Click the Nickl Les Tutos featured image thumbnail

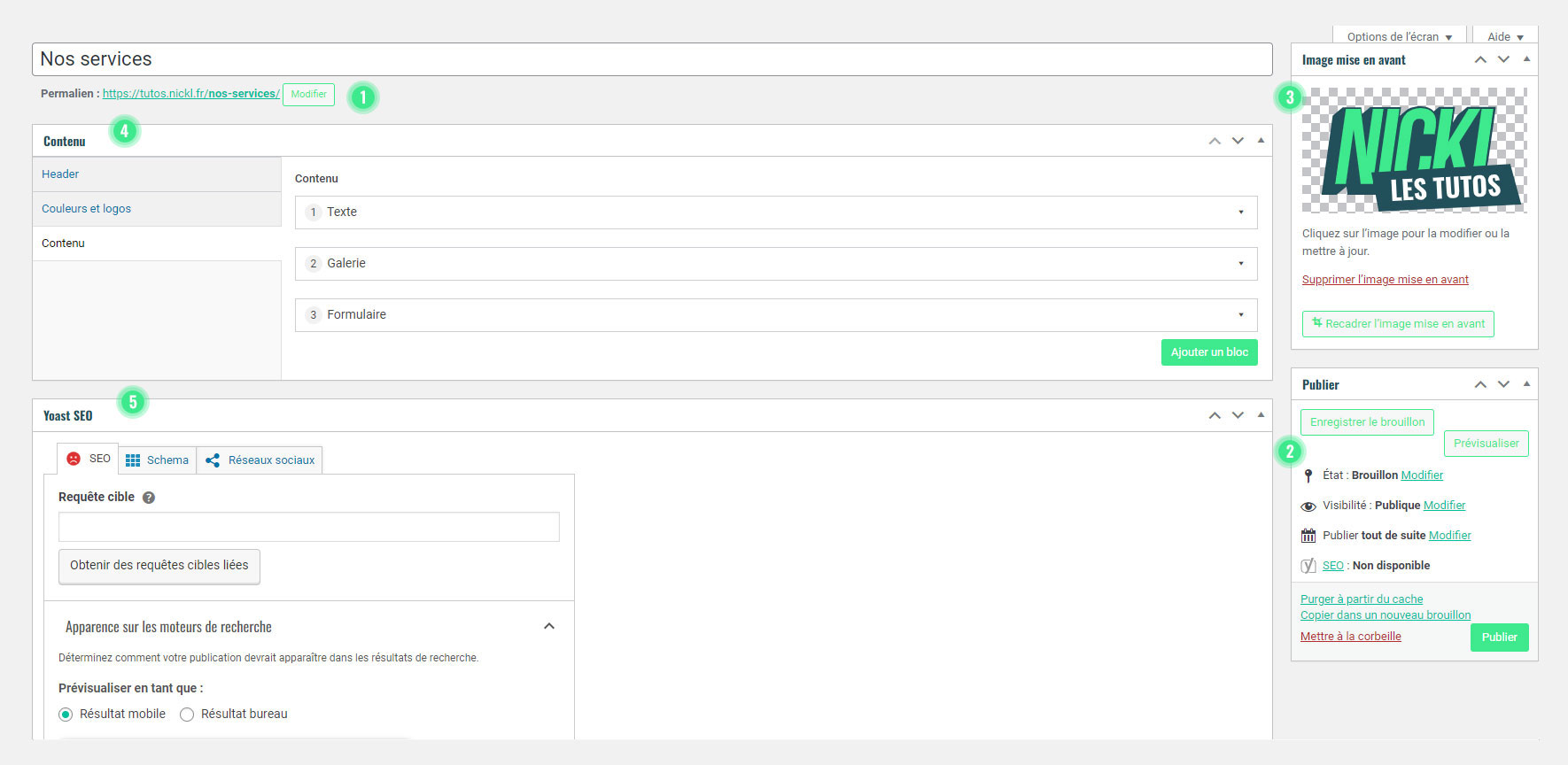pyautogui.click(x=1414, y=150)
